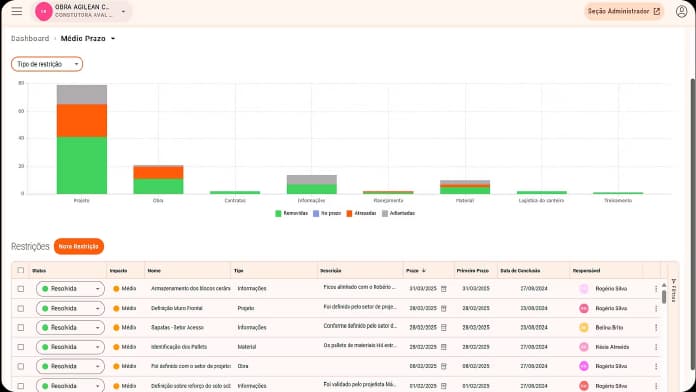Open calendar for Armazenamento dos blocos row prazo
The image size is (696, 392).
point(443,289)
